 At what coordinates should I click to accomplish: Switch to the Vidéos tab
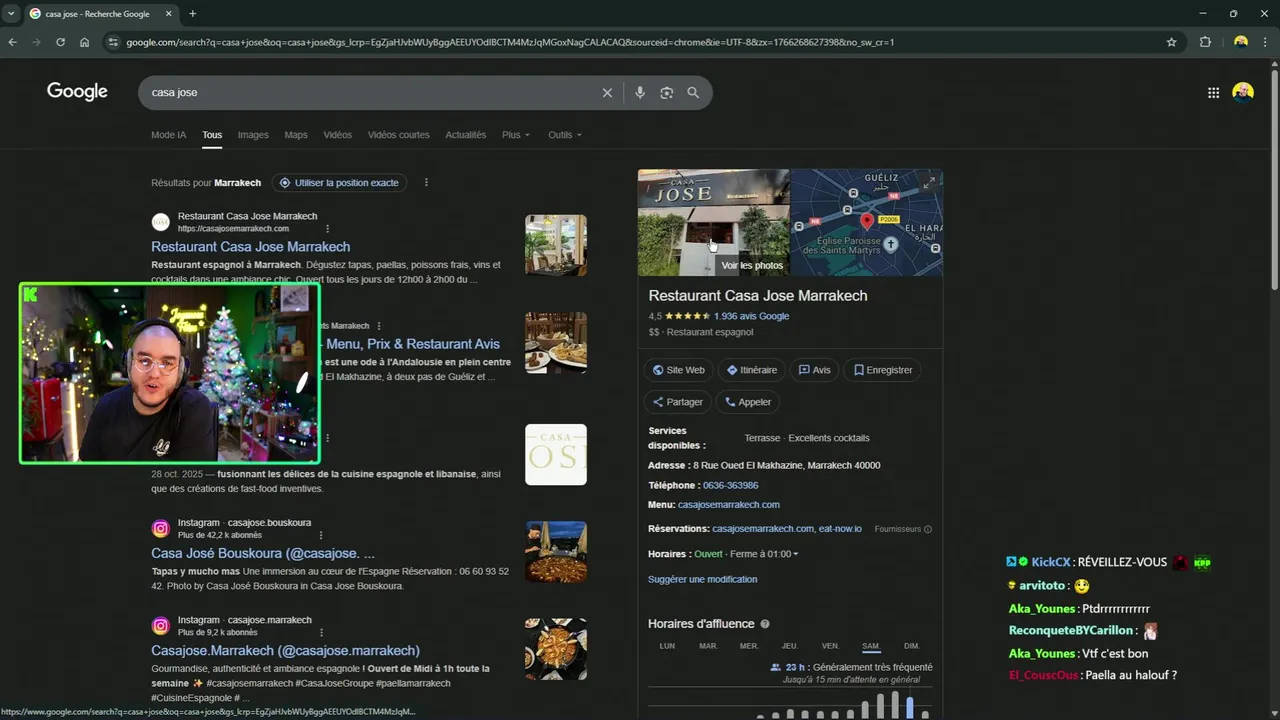[x=337, y=135]
